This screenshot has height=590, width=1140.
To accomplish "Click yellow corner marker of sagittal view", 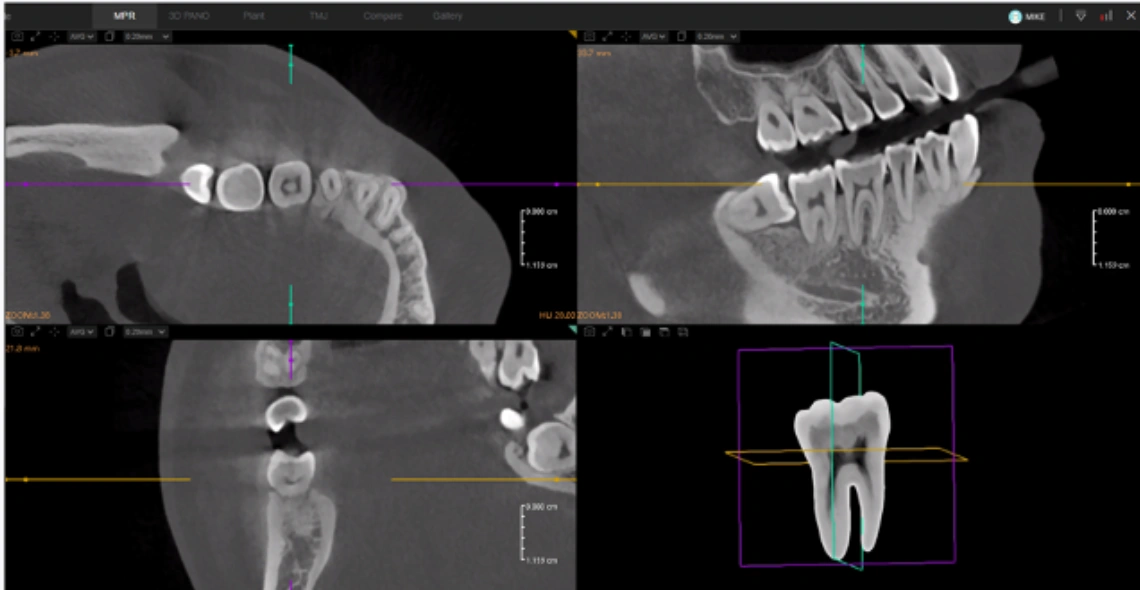I will pos(572,33).
